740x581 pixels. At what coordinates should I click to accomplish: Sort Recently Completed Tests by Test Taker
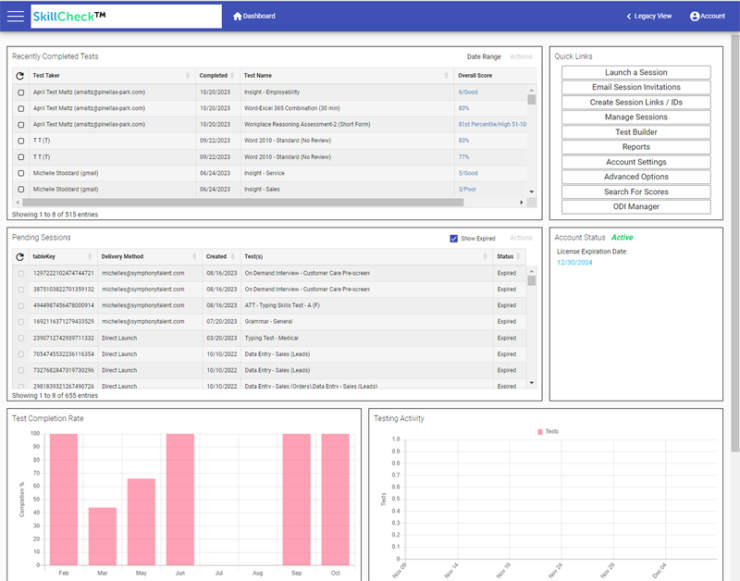coord(46,75)
